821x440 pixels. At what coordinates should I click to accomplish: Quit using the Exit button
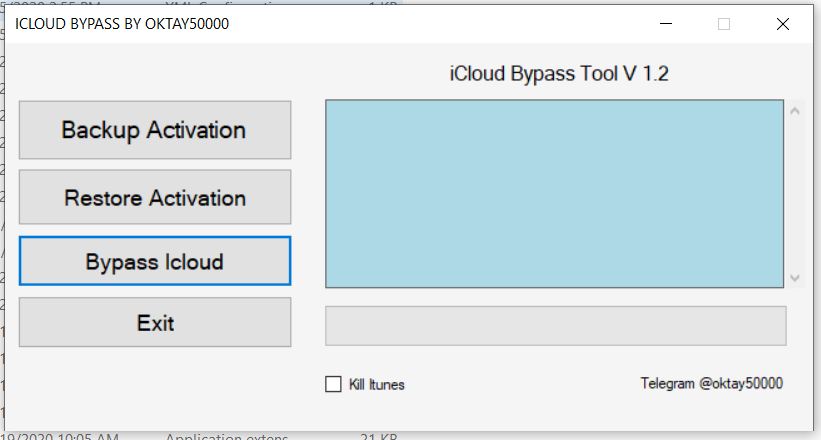(x=155, y=322)
